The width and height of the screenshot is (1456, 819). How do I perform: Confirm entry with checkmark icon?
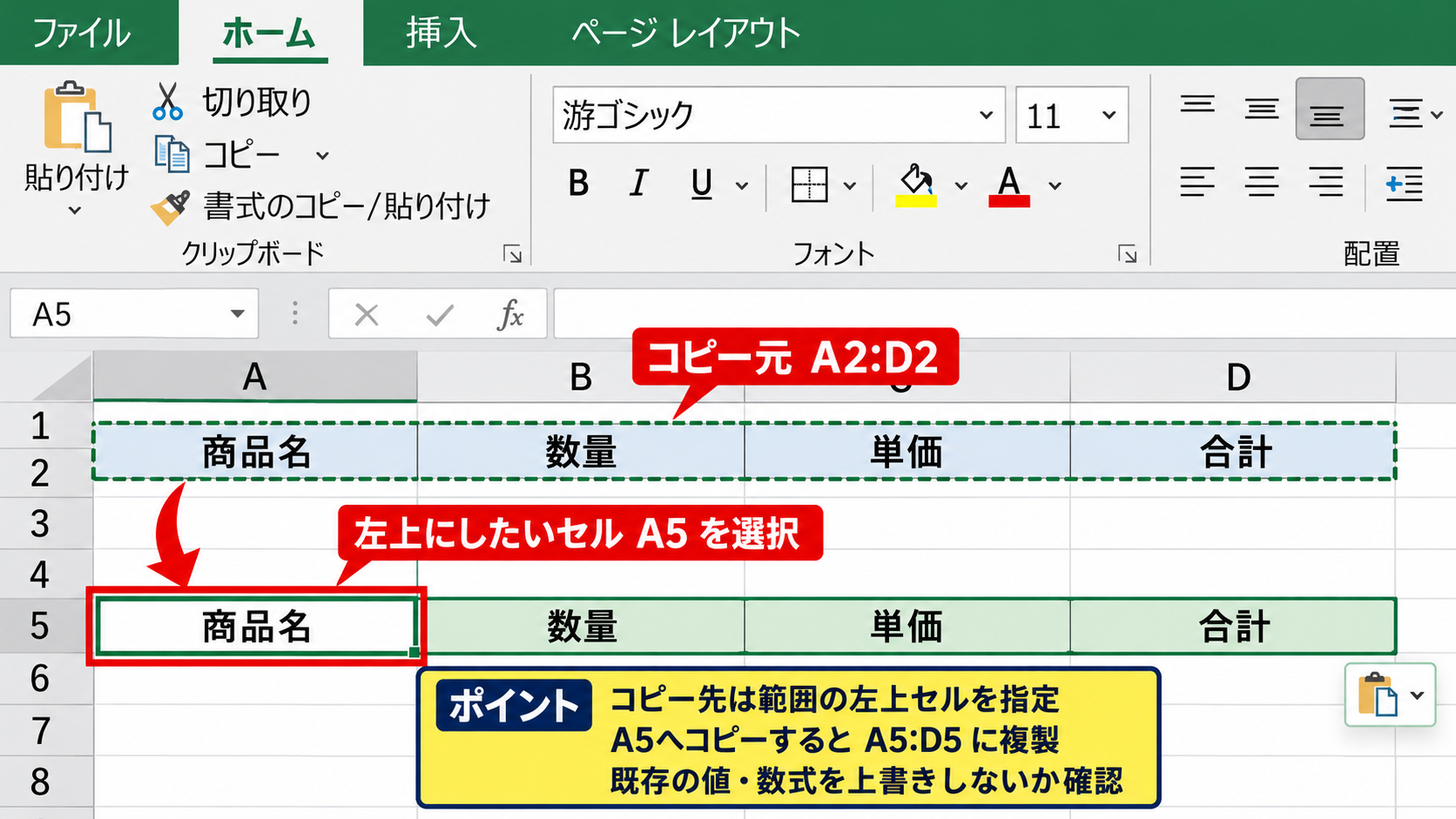(440, 314)
